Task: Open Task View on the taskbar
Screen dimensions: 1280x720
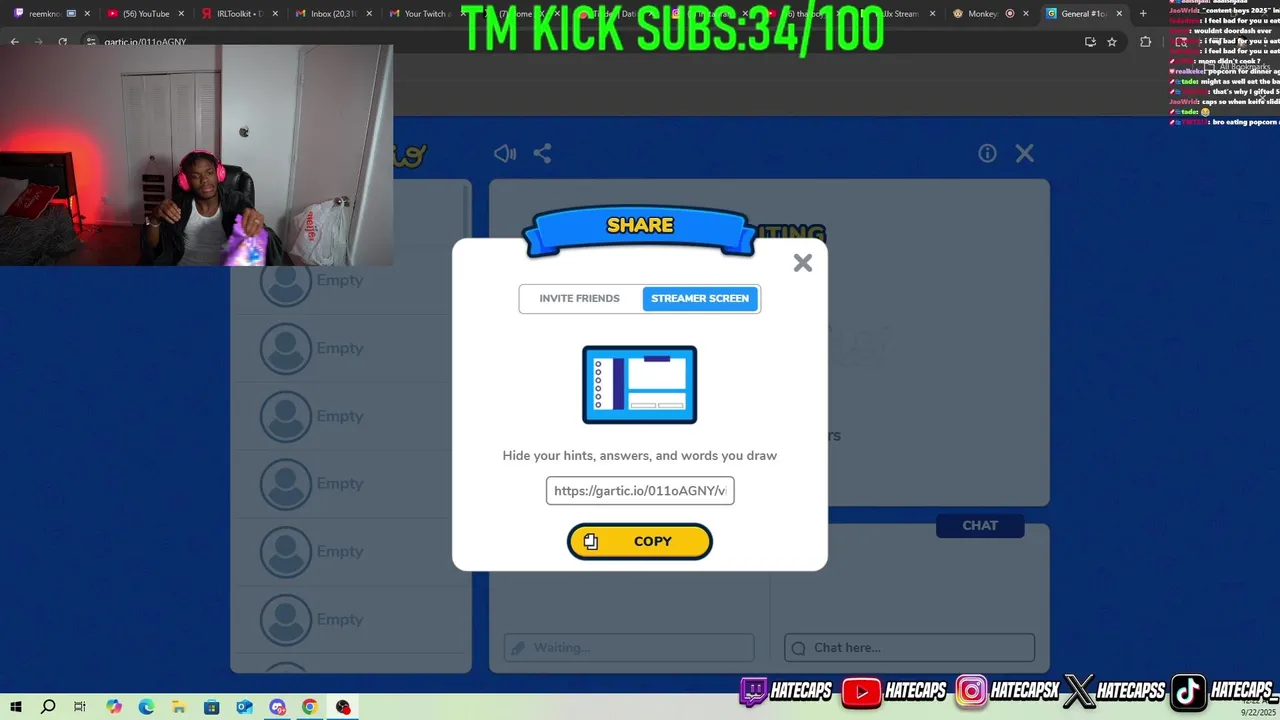Action: (x=80, y=707)
